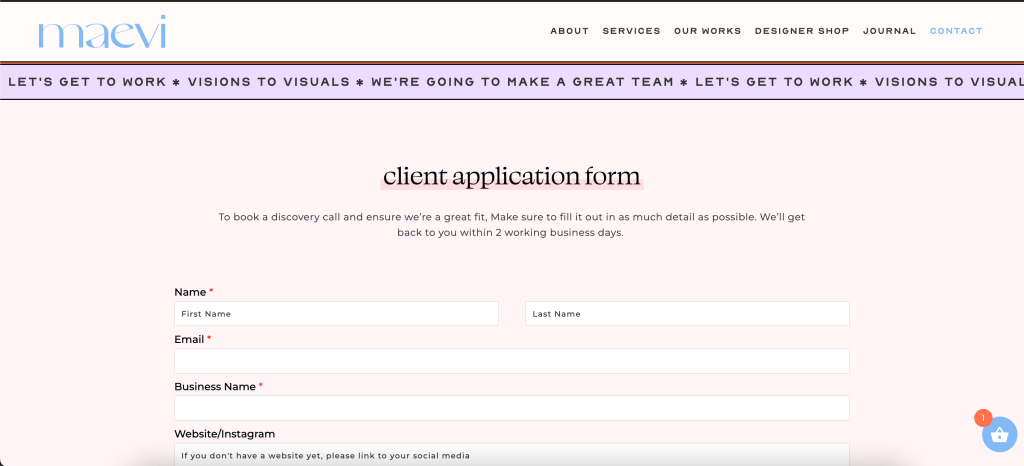This screenshot has width=1024, height=466.
Task: Click the Name field label
Action: [189, 292]
